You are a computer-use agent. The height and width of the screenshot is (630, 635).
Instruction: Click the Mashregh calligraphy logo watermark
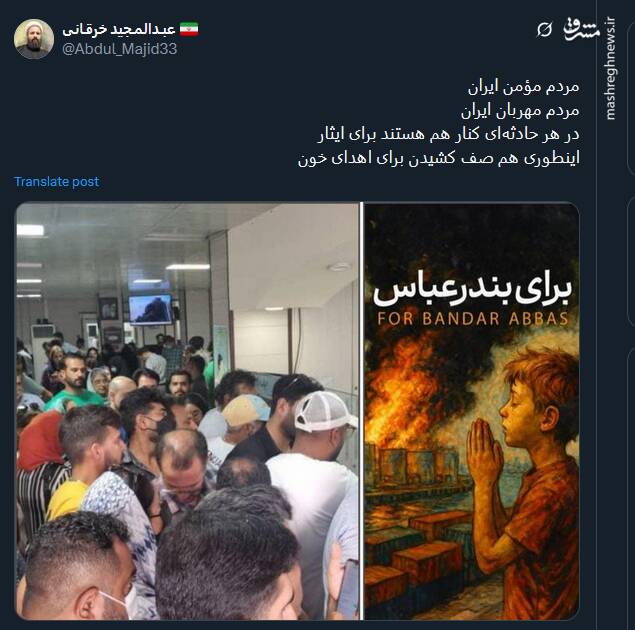(582, 30)
